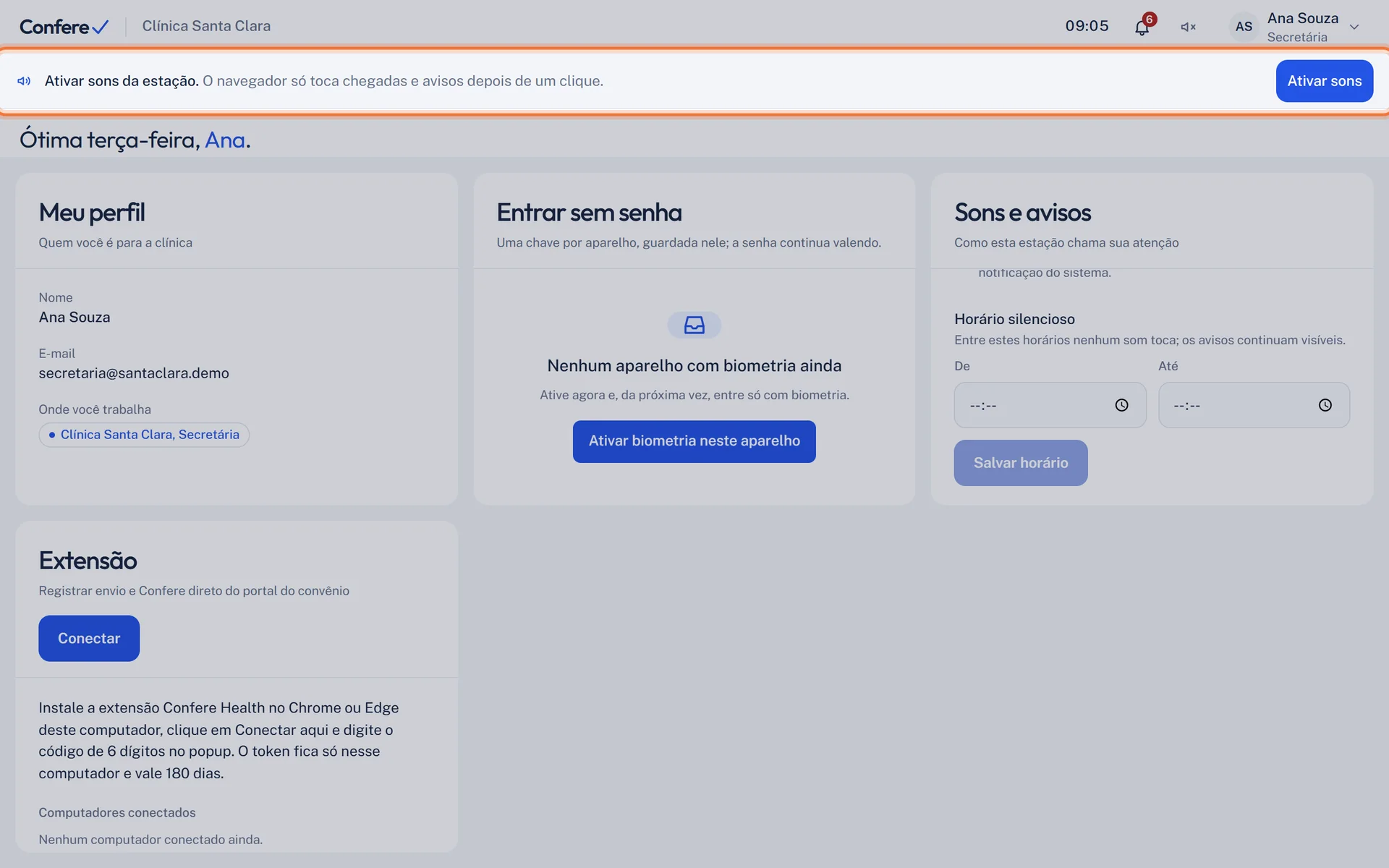Viewport: 1389px width, 868px height.
Task: Click the AS avatar circle
Action: point(1244,27)
